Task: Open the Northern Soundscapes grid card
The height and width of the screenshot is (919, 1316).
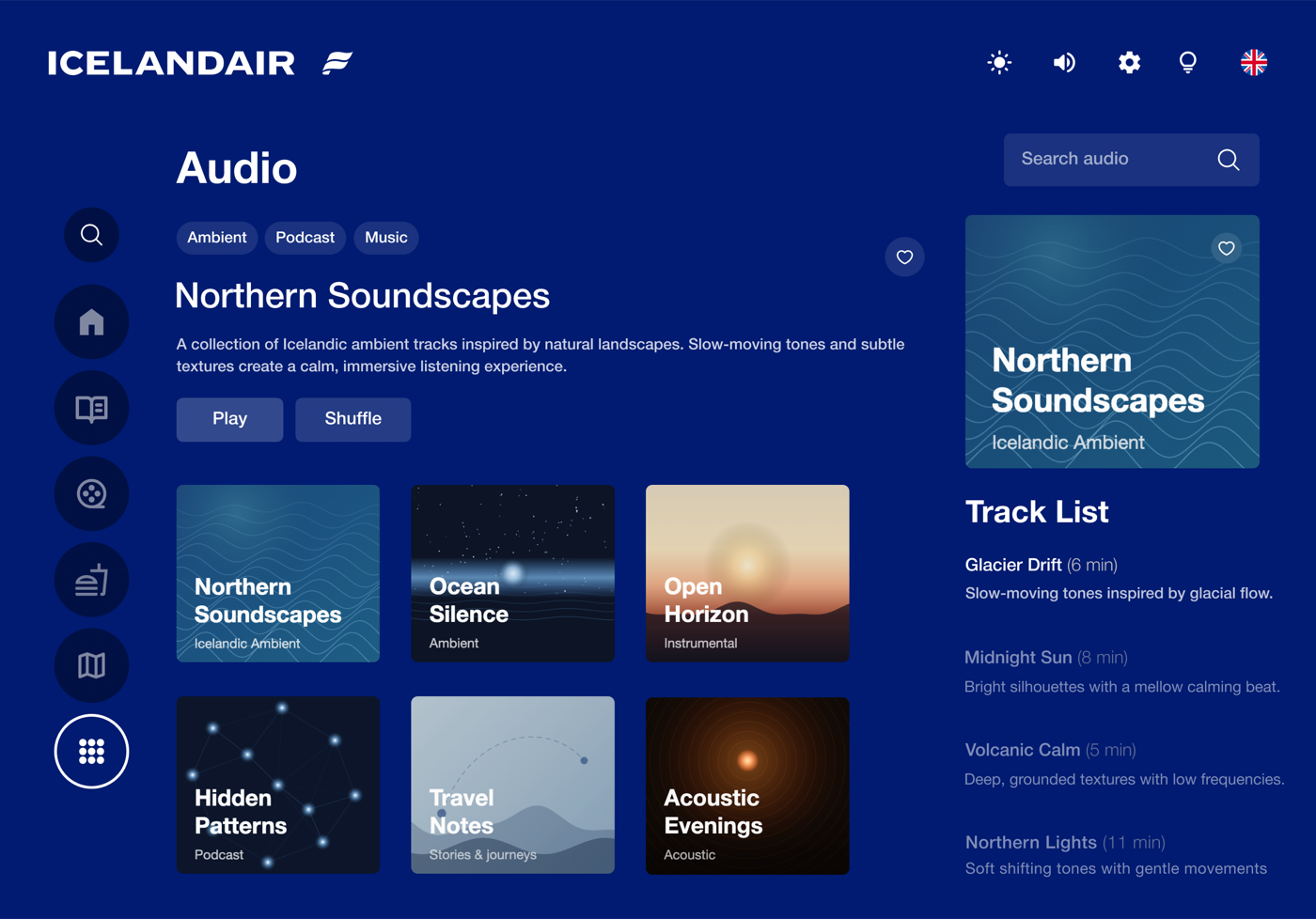Action: [x=278, y=573]
